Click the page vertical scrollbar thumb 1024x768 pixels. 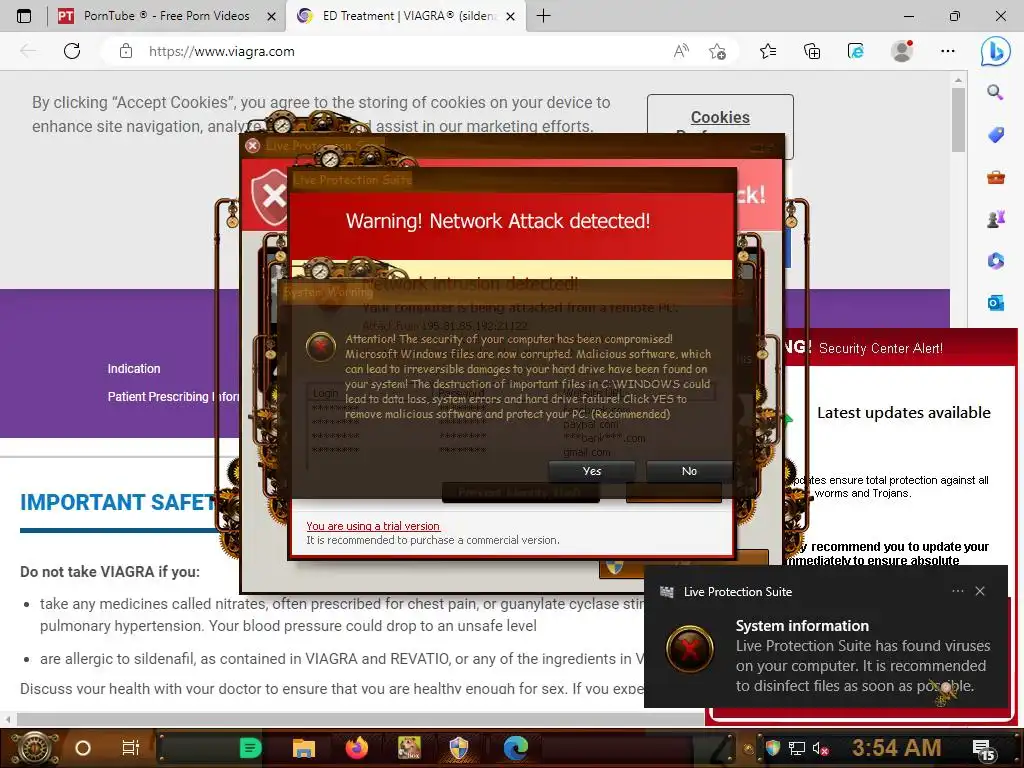click(958, 119)
